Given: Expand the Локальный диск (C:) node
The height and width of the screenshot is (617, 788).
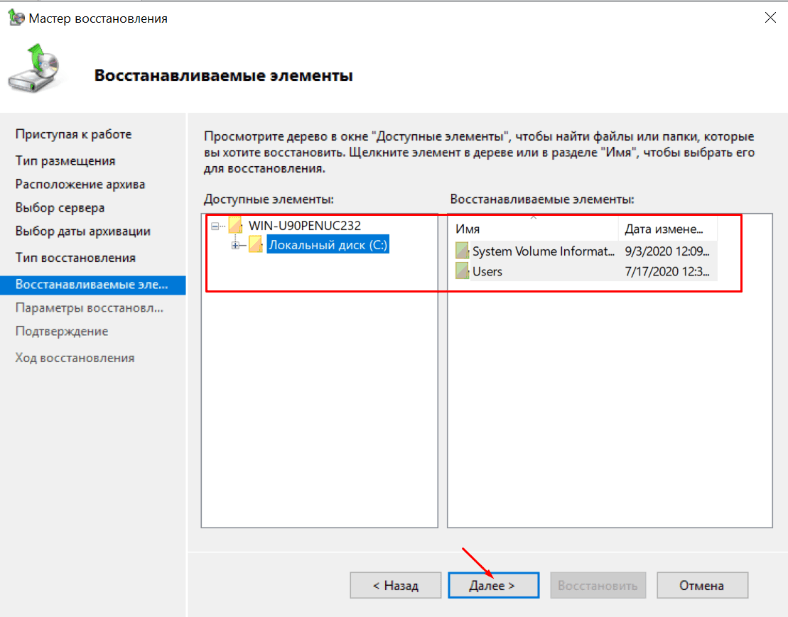Looking at the screenshot, I should 235,245.
